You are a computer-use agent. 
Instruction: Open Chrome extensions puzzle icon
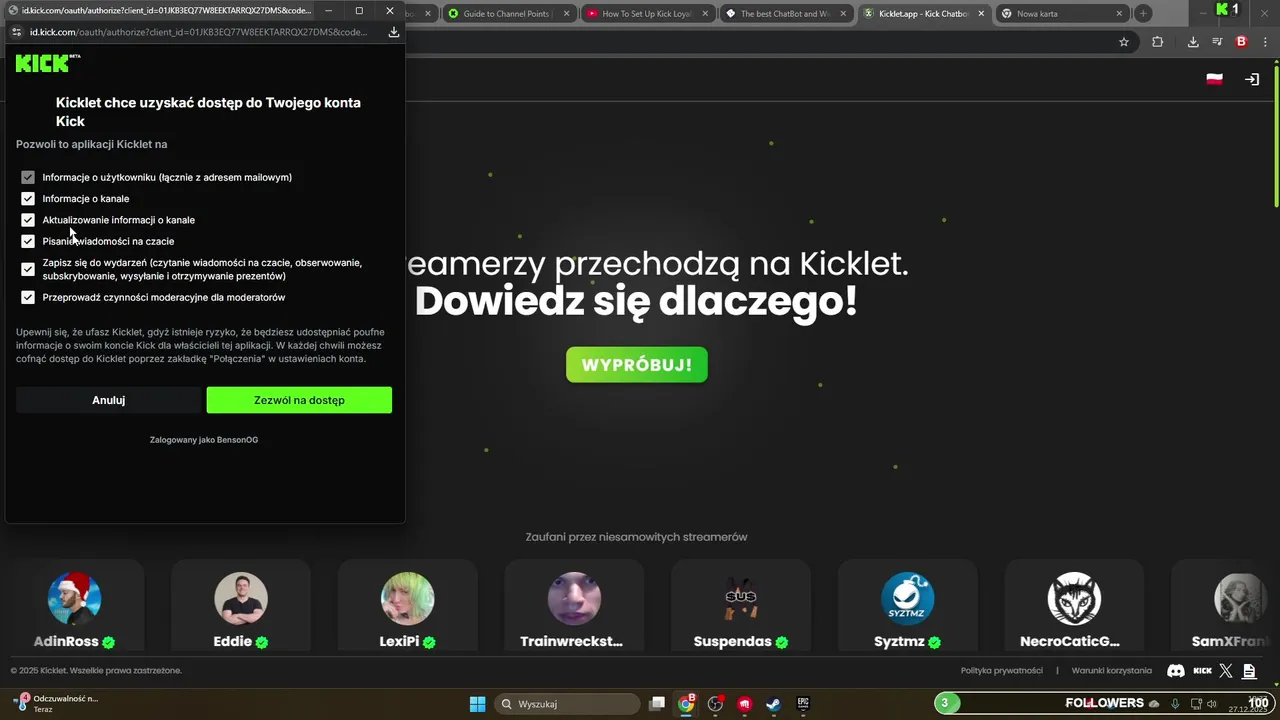pos(1158,42)
